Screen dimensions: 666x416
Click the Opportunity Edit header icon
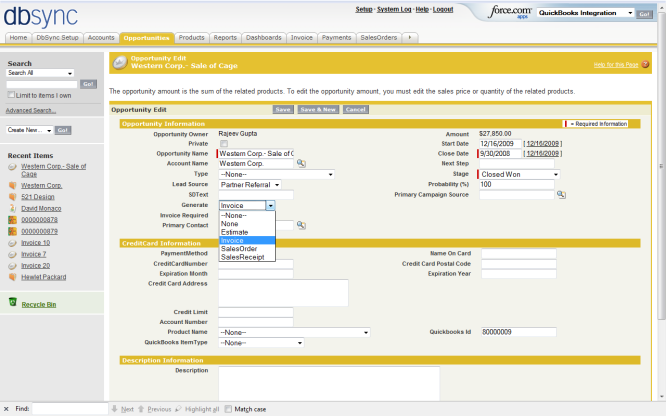[120, 63]
